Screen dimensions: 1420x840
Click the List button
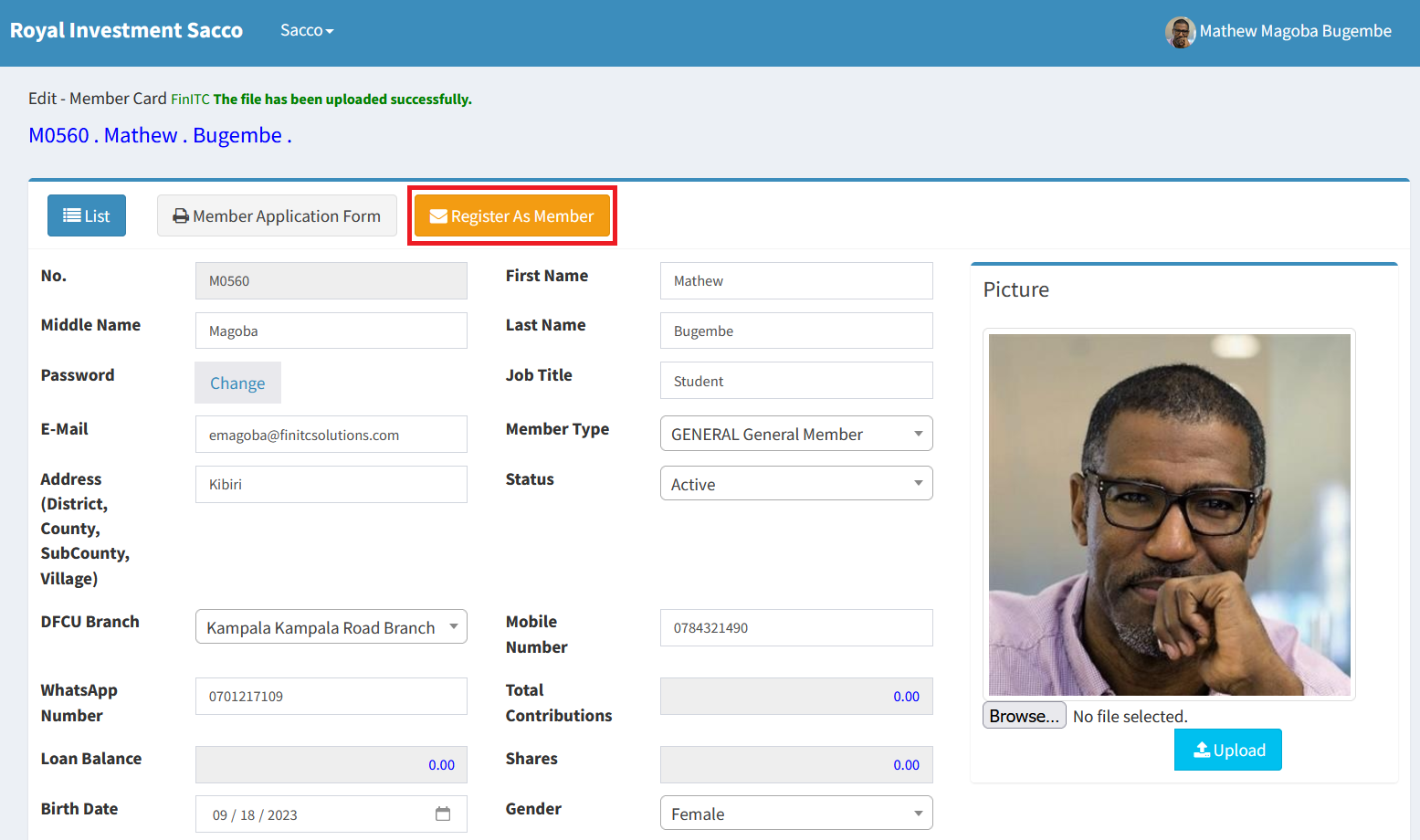click(x=87, y=215)
